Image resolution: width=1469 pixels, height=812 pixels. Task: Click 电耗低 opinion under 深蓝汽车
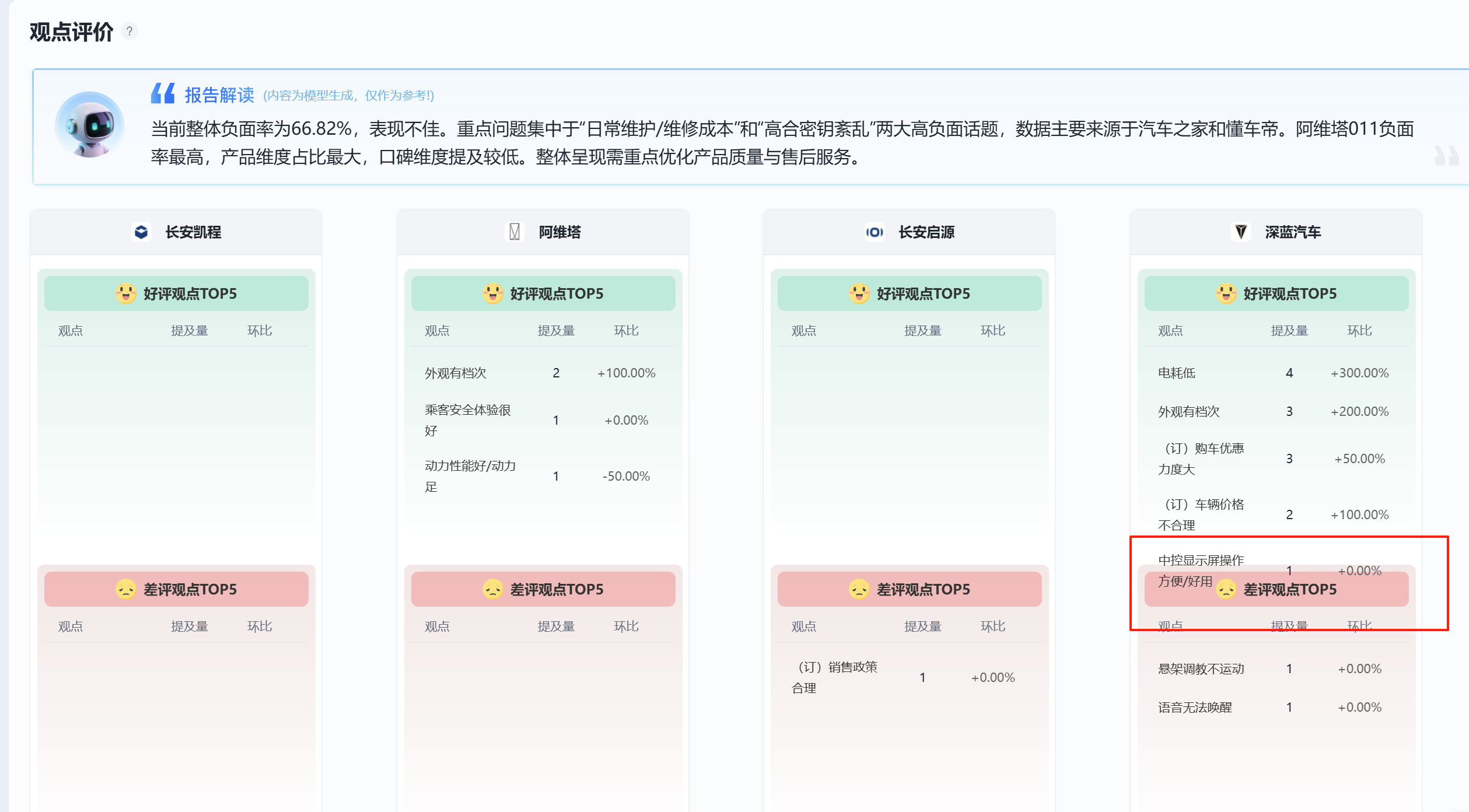(x=1176, y=373)
